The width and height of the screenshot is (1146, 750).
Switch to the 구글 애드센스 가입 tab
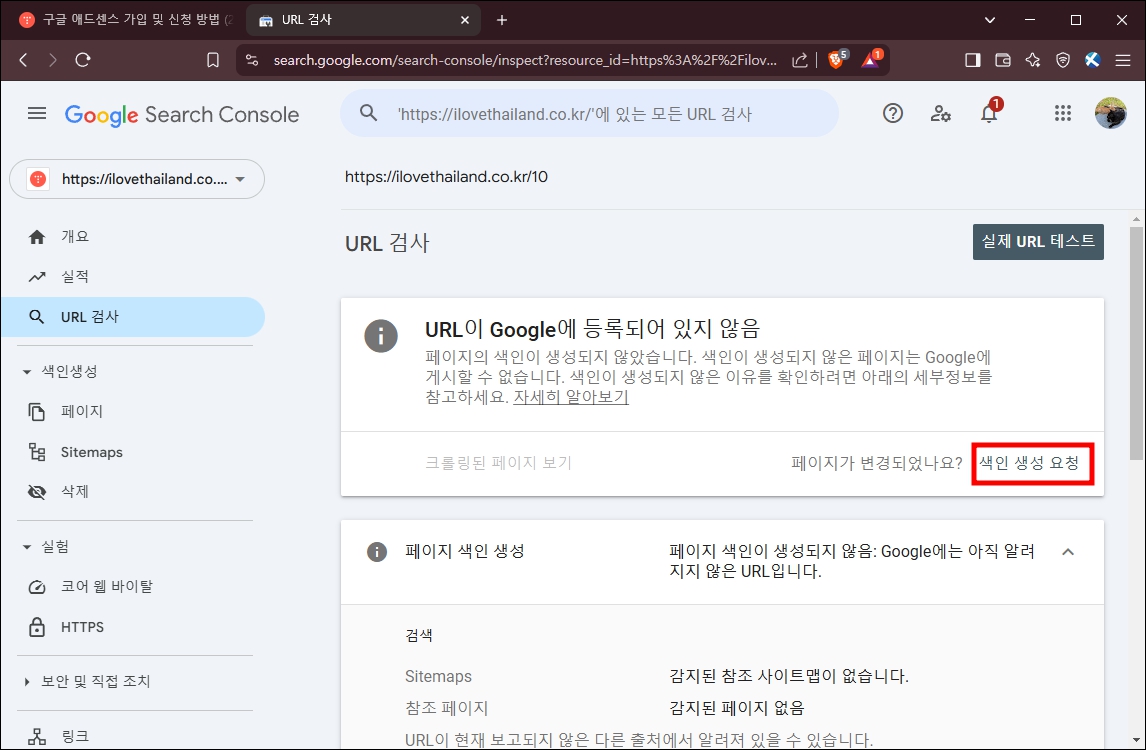tap(124, 20)
